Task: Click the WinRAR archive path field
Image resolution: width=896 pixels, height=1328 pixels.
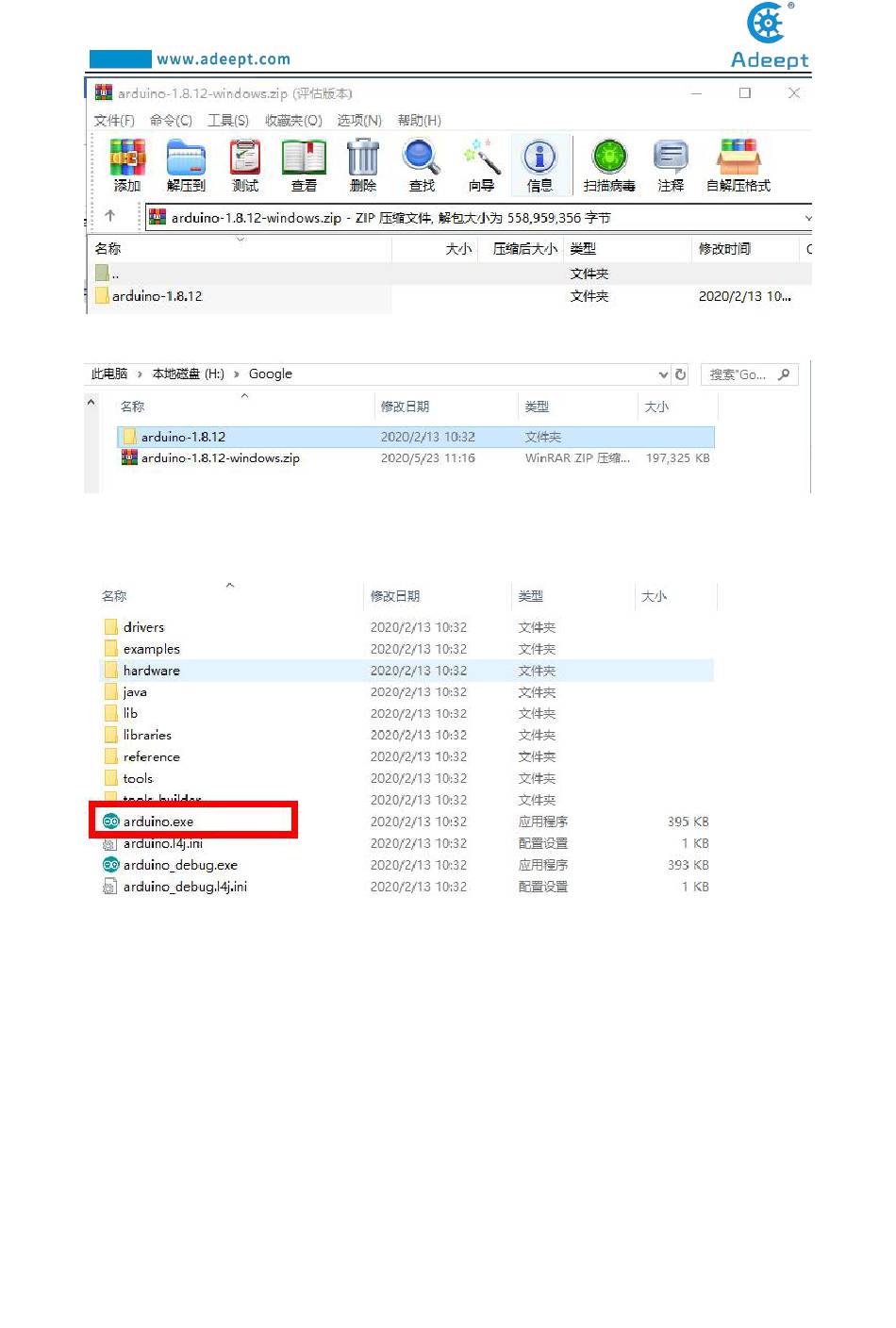Action: (478, 218)
